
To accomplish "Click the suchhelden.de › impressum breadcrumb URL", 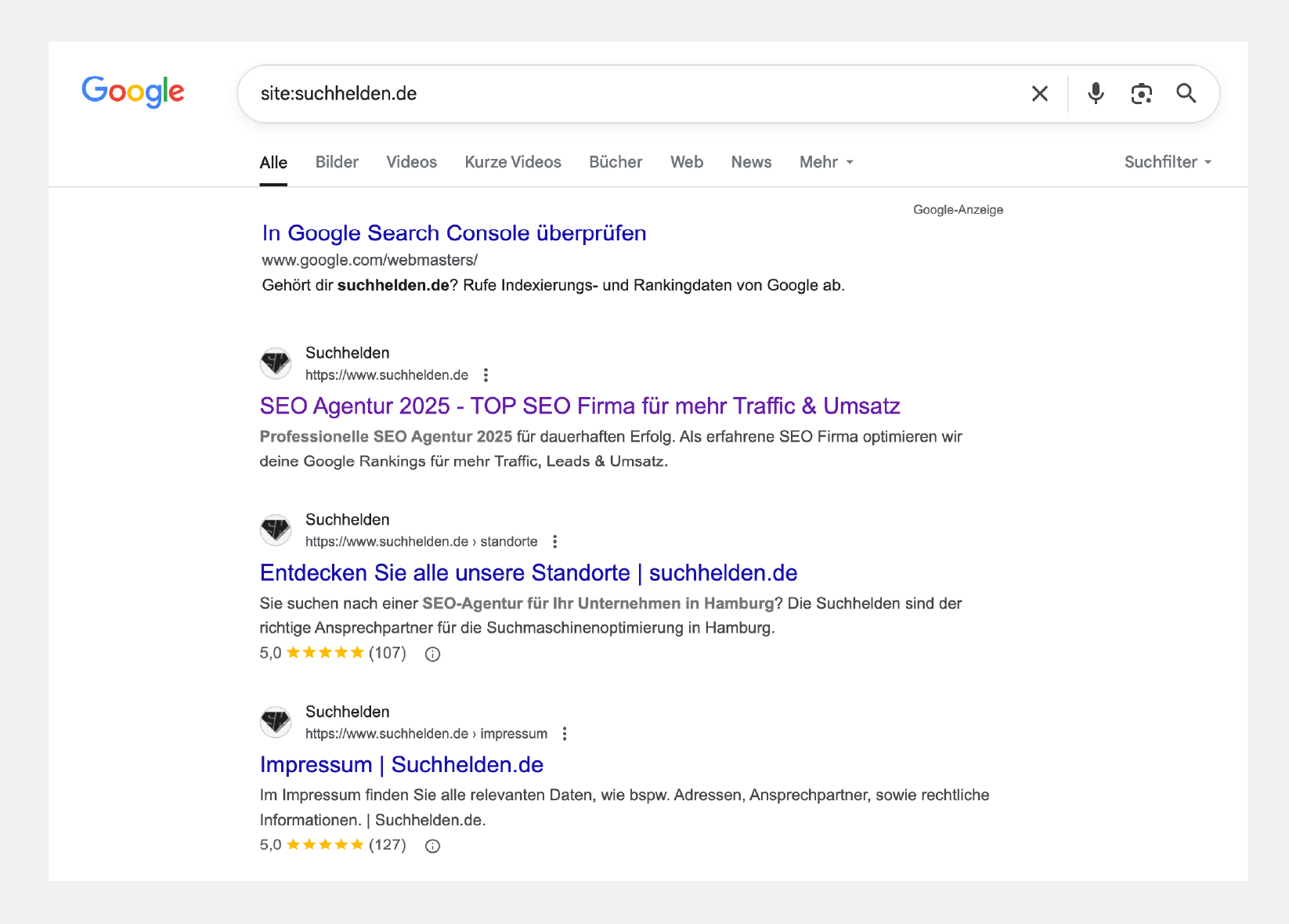I will point(426,734).
